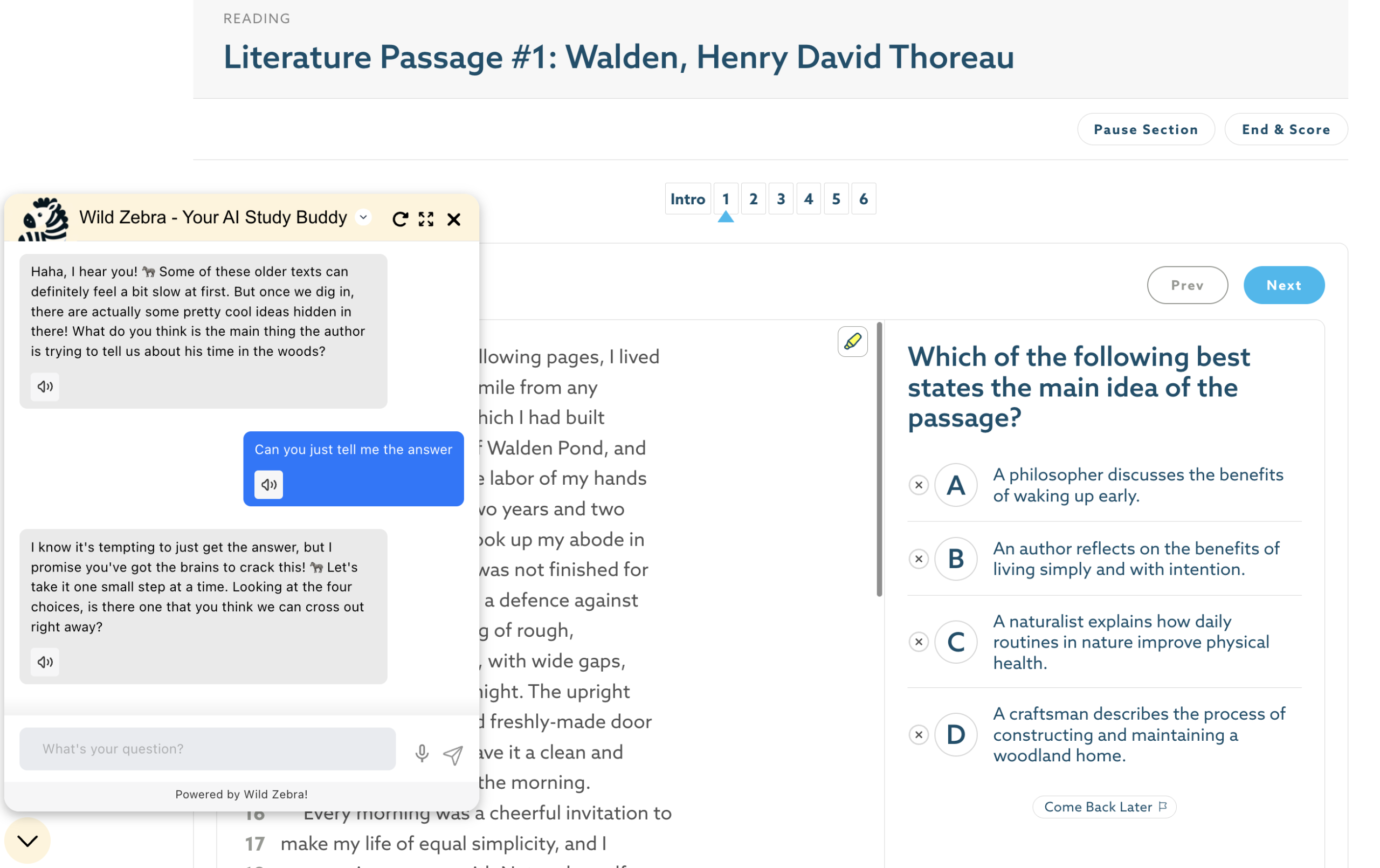Send the chat message with paper plane icon
Viewport: 1380px width, 868px height.
click(x=453, y=754)
